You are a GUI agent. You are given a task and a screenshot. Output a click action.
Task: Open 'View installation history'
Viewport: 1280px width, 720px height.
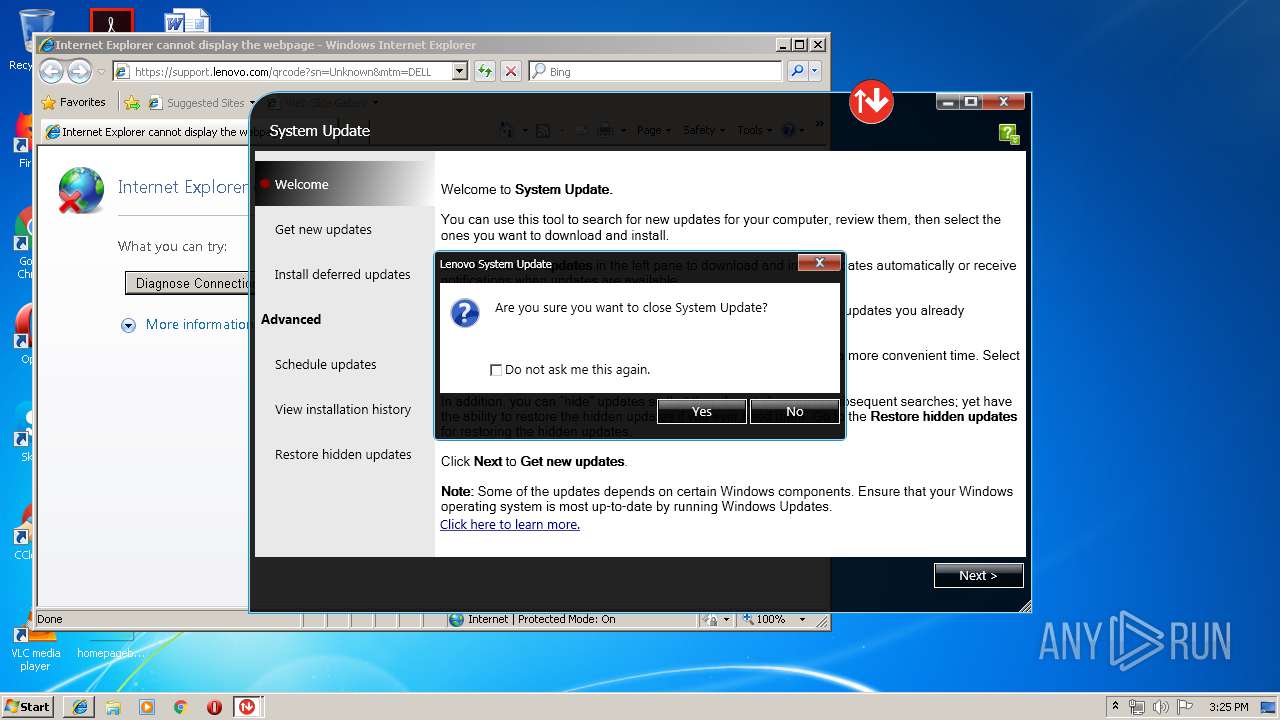[345, 409]
